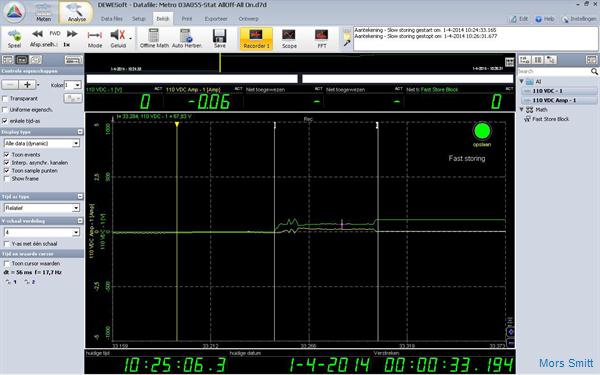The height and width of the screenshot is (375, 600).
Task: Toggle the Toon sample punten checkbox
Action: click(x=7, y=171)
